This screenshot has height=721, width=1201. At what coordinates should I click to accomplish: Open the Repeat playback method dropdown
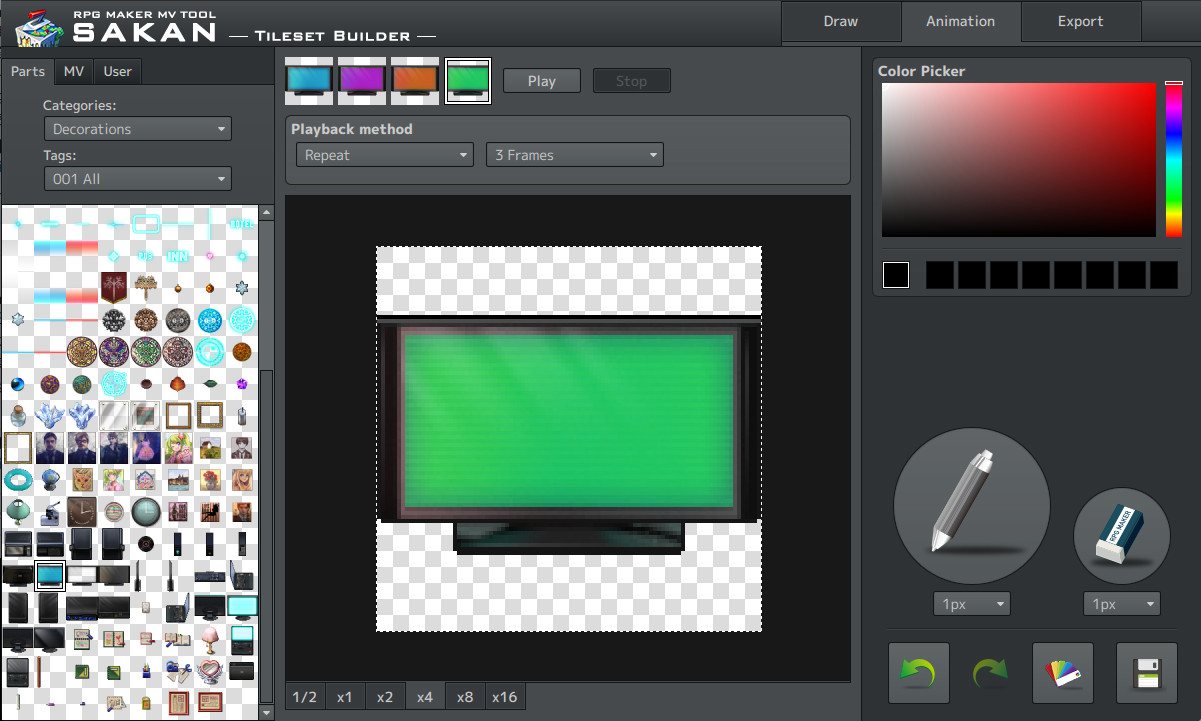point(383,155)
